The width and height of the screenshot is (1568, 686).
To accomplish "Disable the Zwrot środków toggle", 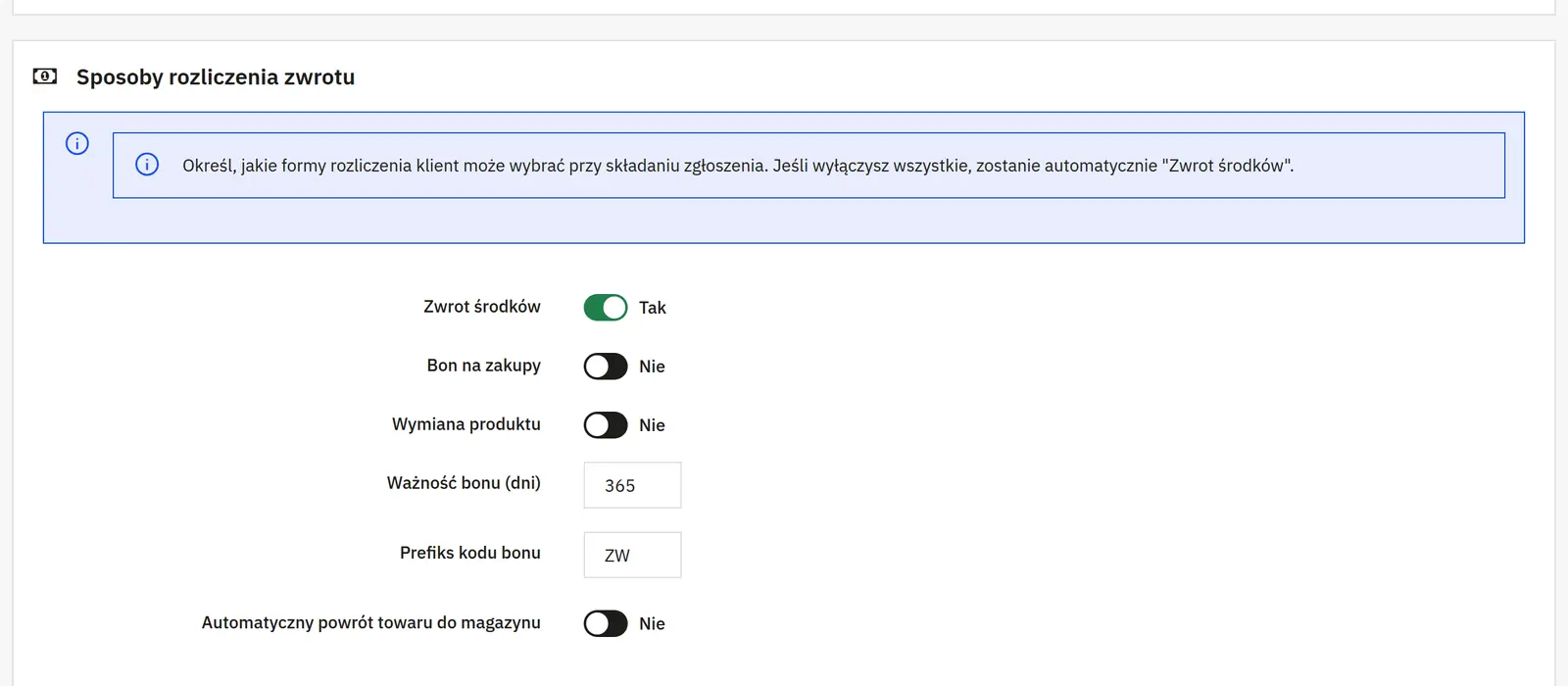I will coord(606,308).
